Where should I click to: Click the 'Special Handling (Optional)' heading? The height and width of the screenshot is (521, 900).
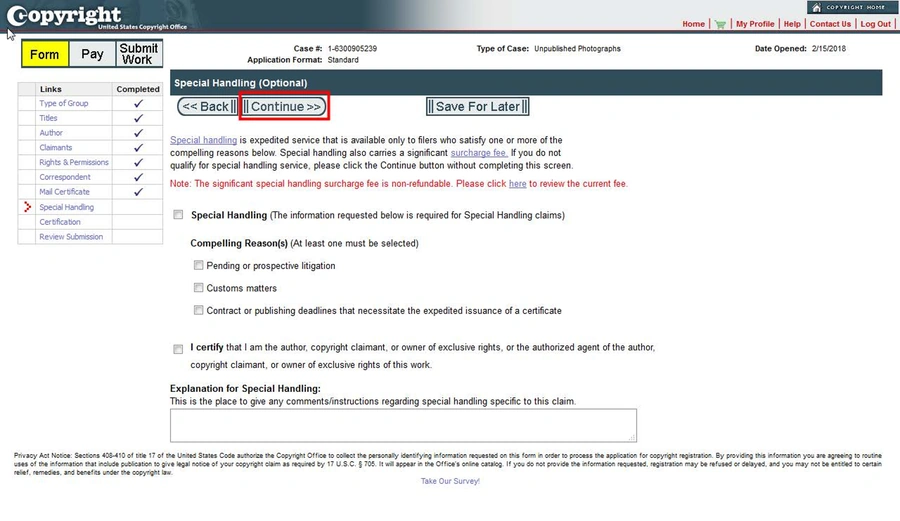(x=240, y=83)
